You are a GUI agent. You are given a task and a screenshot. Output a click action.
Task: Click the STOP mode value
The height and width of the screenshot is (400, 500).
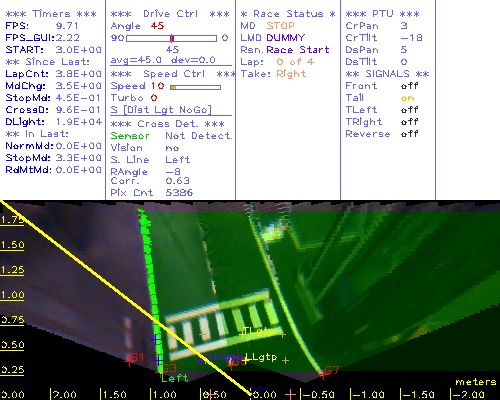280,26
